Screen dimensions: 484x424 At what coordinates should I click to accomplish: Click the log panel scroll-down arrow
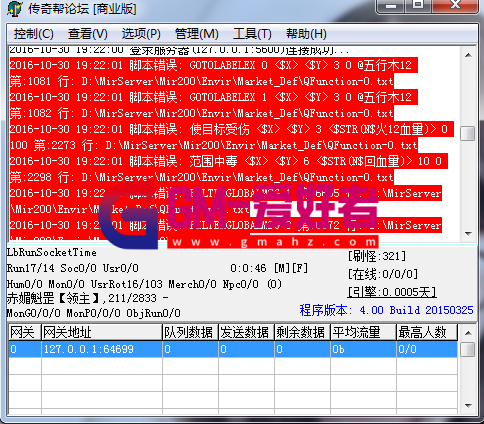[468, 233]
